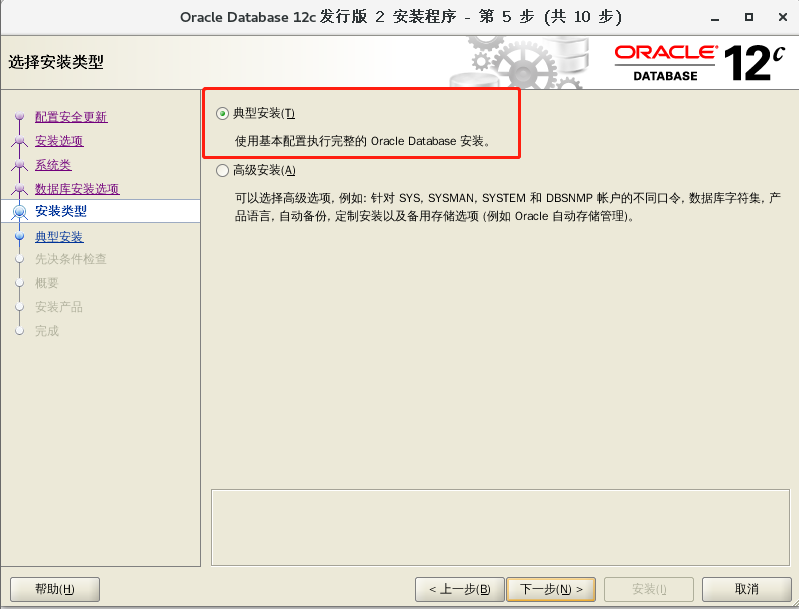Click the 概要 step entry
Screen dimensions: 799x609
(47, 283)
